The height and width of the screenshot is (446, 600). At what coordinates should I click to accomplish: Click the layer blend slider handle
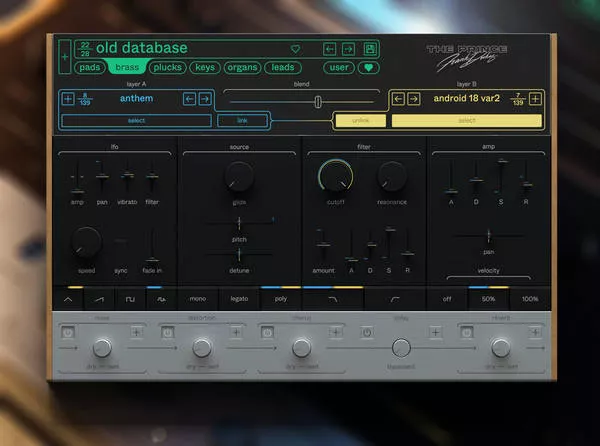pos(318,101)
